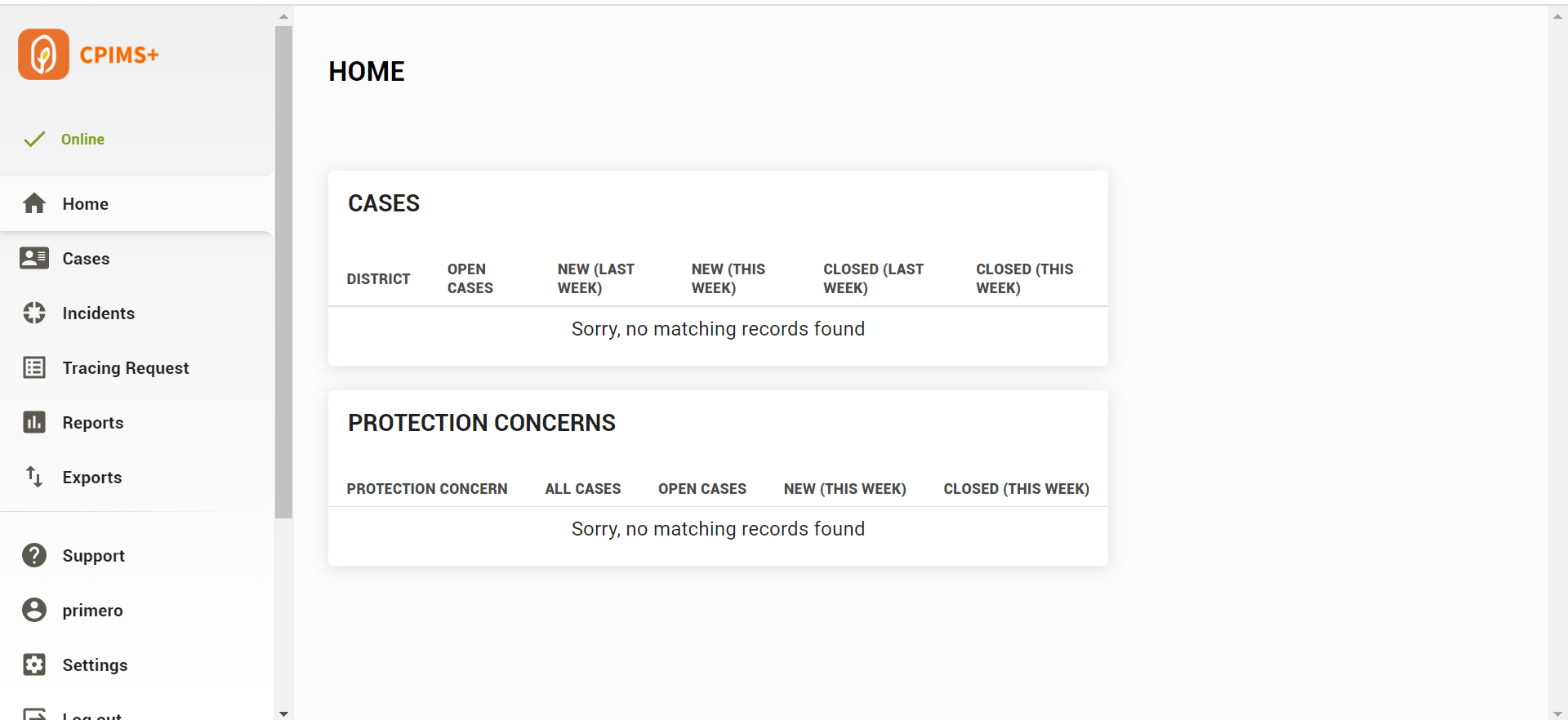Image resolution: width=1568 pixels, height=720 pixels.
Task: Click the sidebar vertical scrollbar thumb
Action: click(283, 272)
